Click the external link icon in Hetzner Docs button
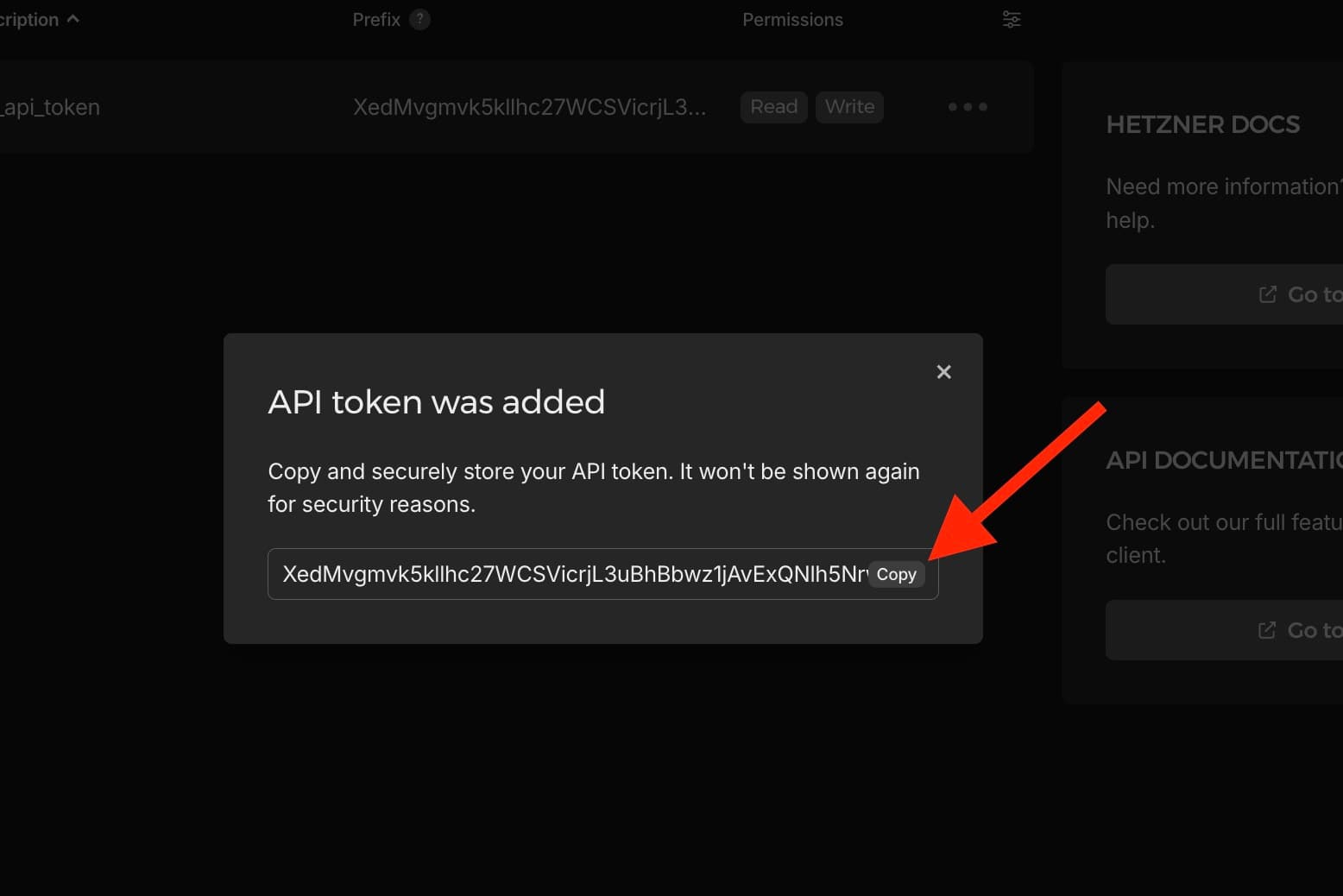The image size is (1343, 896). tap(1267, 294)
